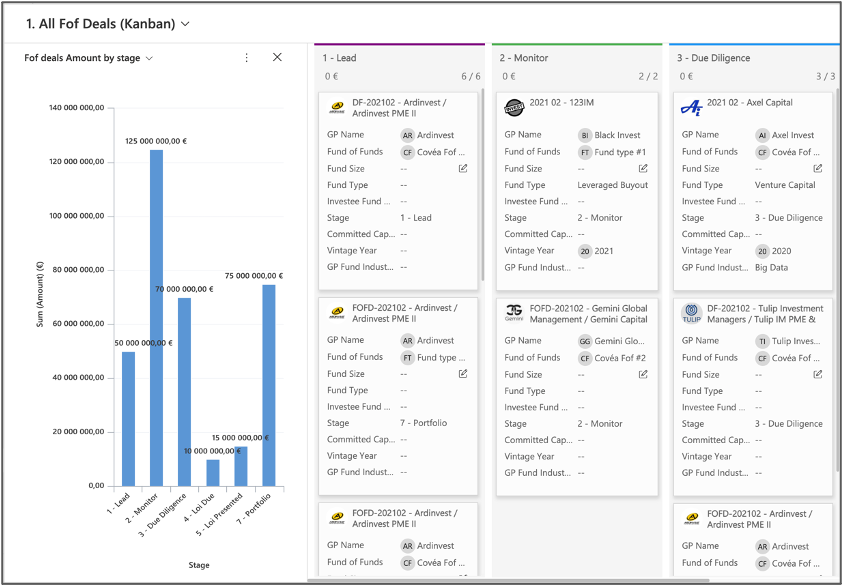Click Ardinvest logo in Due Diligence column
Viewport: 843px width, 585px height.
coord(691,518)
